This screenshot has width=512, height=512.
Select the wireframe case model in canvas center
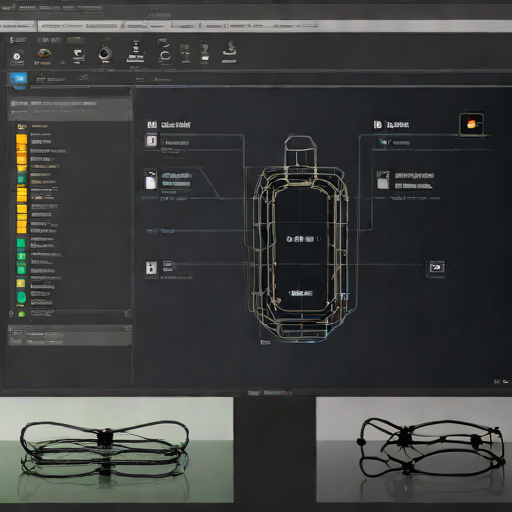pyautogui.click(x=301, y=240)
